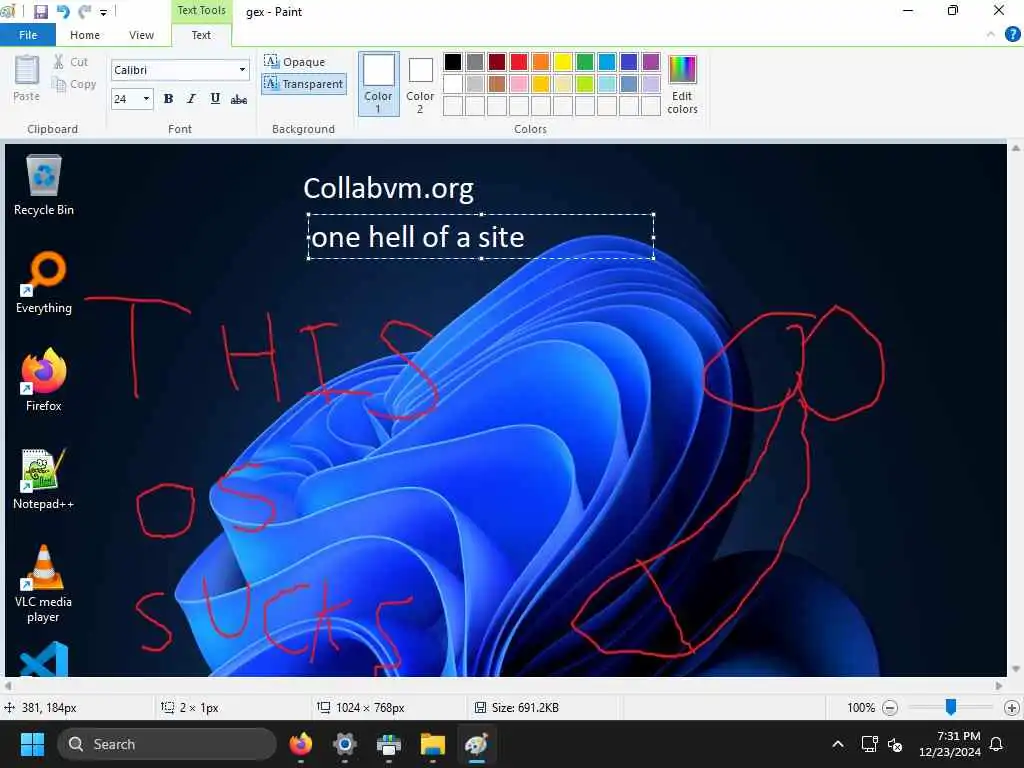The width and height of the screenshot is (1024, 768).
Task: Pick the red color swatch
Action: 519,62
